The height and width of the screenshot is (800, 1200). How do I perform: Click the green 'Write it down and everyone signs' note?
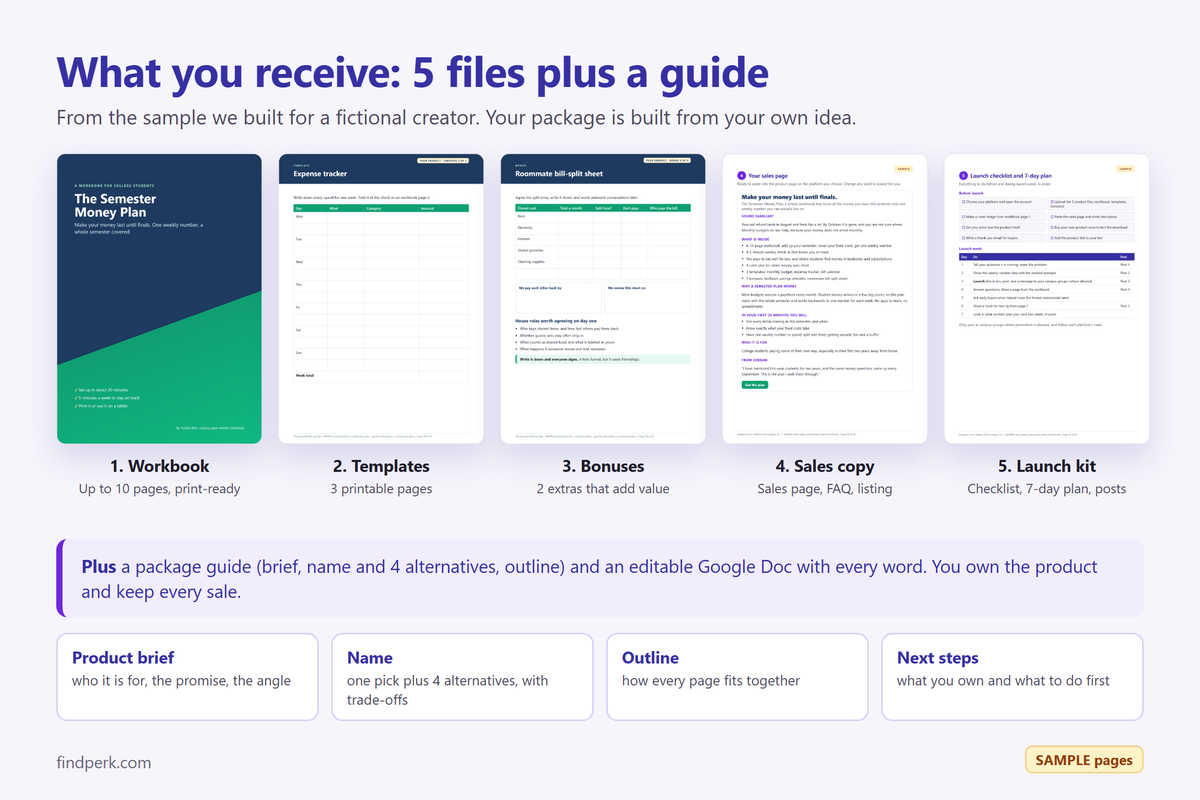603,359
